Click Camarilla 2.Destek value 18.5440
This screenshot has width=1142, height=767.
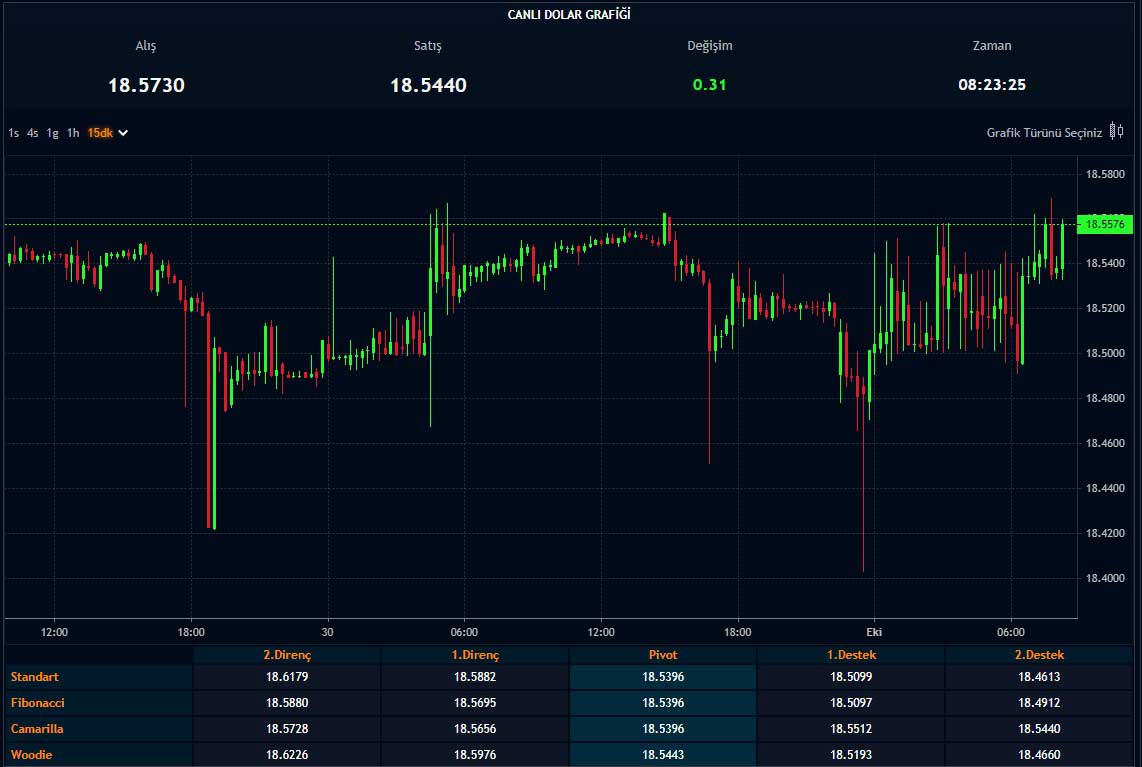1039,729
